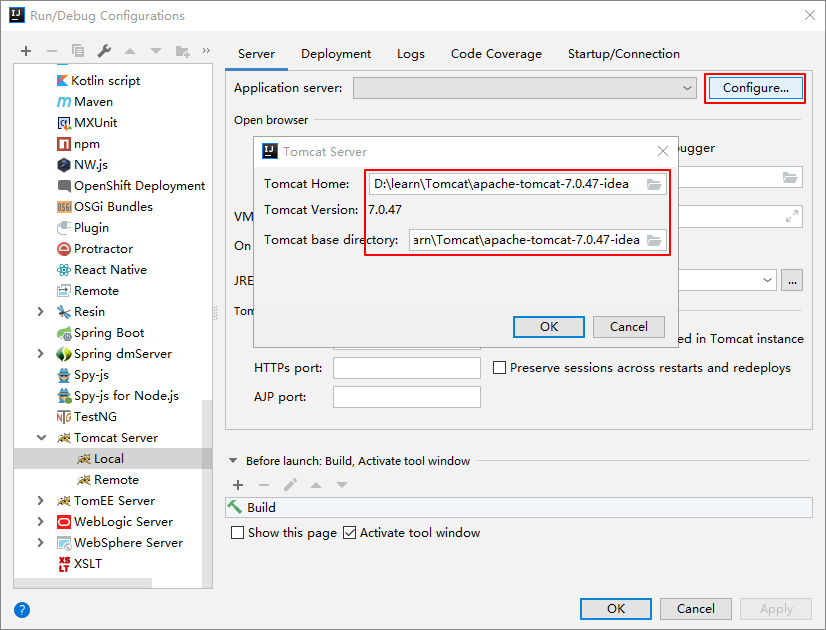Open the Code Coverage tab
The image size is (826, 630).
click(x=496, y=54)
